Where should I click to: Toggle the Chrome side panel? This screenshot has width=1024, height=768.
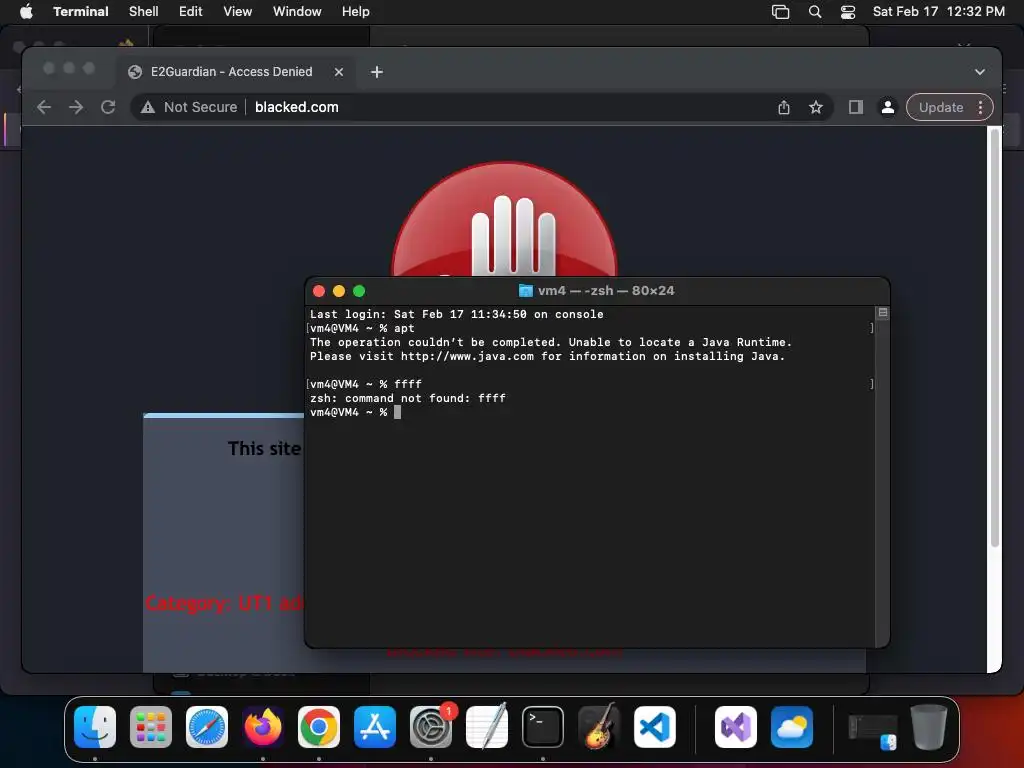click(856, 107)
